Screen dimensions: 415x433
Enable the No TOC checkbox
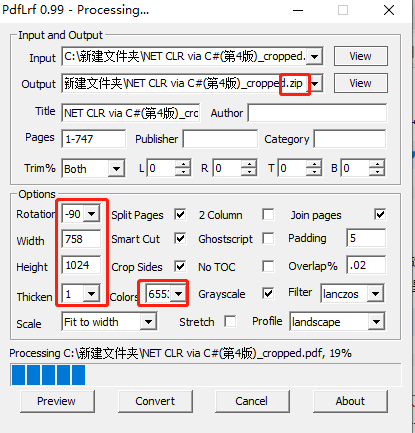pyautogui.click(x=268, y=266)
